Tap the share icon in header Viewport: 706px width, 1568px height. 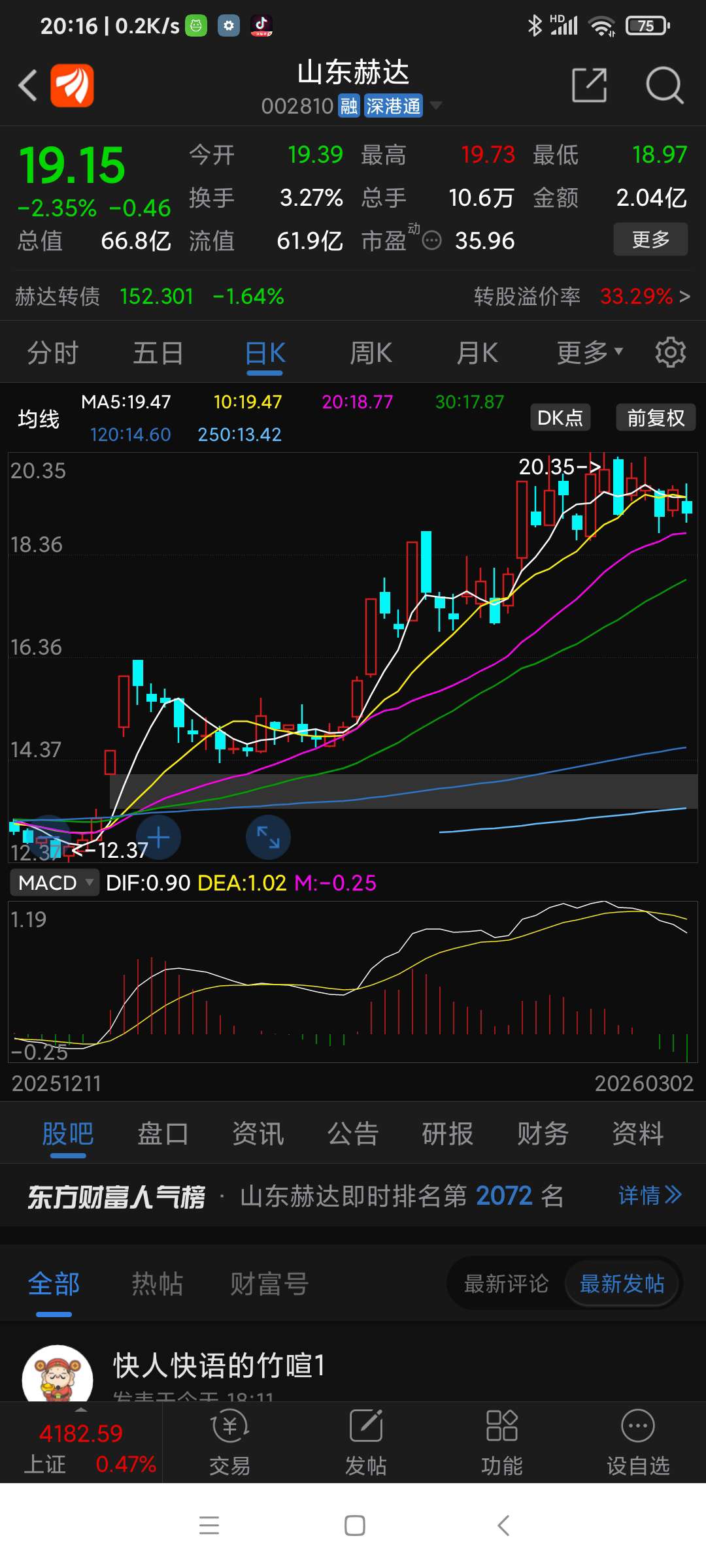pos(590,85)
